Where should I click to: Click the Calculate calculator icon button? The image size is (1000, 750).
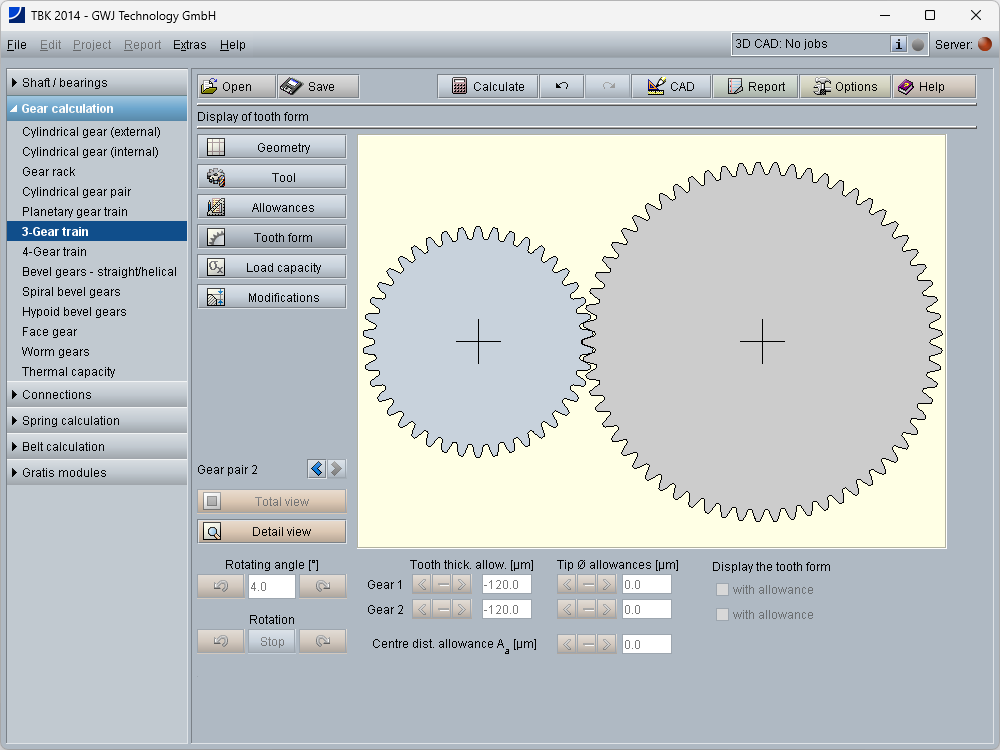click(487, 87)
